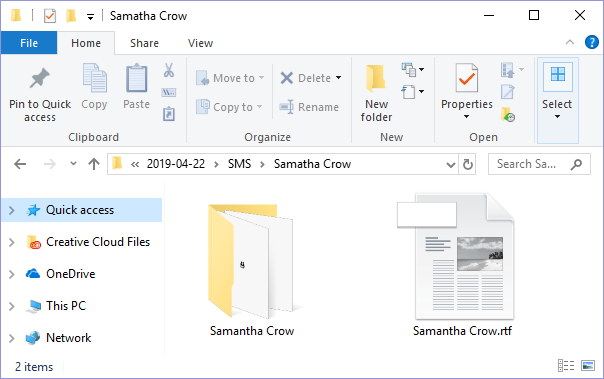Switch to the Share tab
This screenshot has width=604, height=379.
click(144, 43)
